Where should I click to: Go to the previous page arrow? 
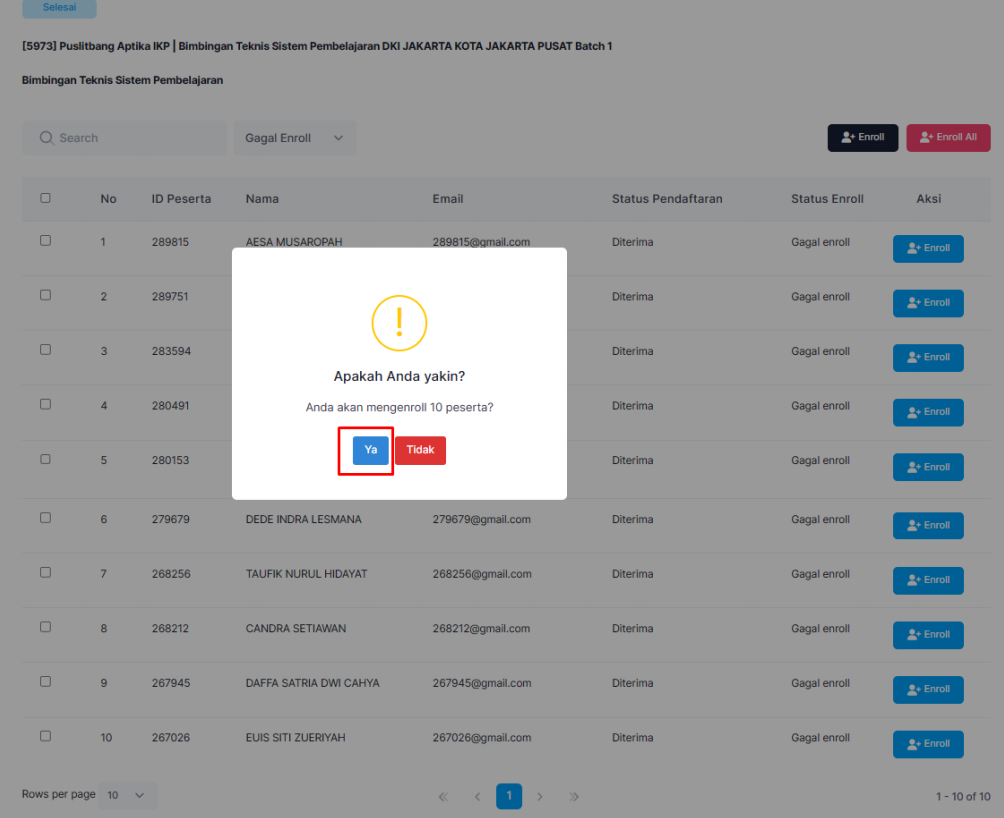(x=477, y=797)
